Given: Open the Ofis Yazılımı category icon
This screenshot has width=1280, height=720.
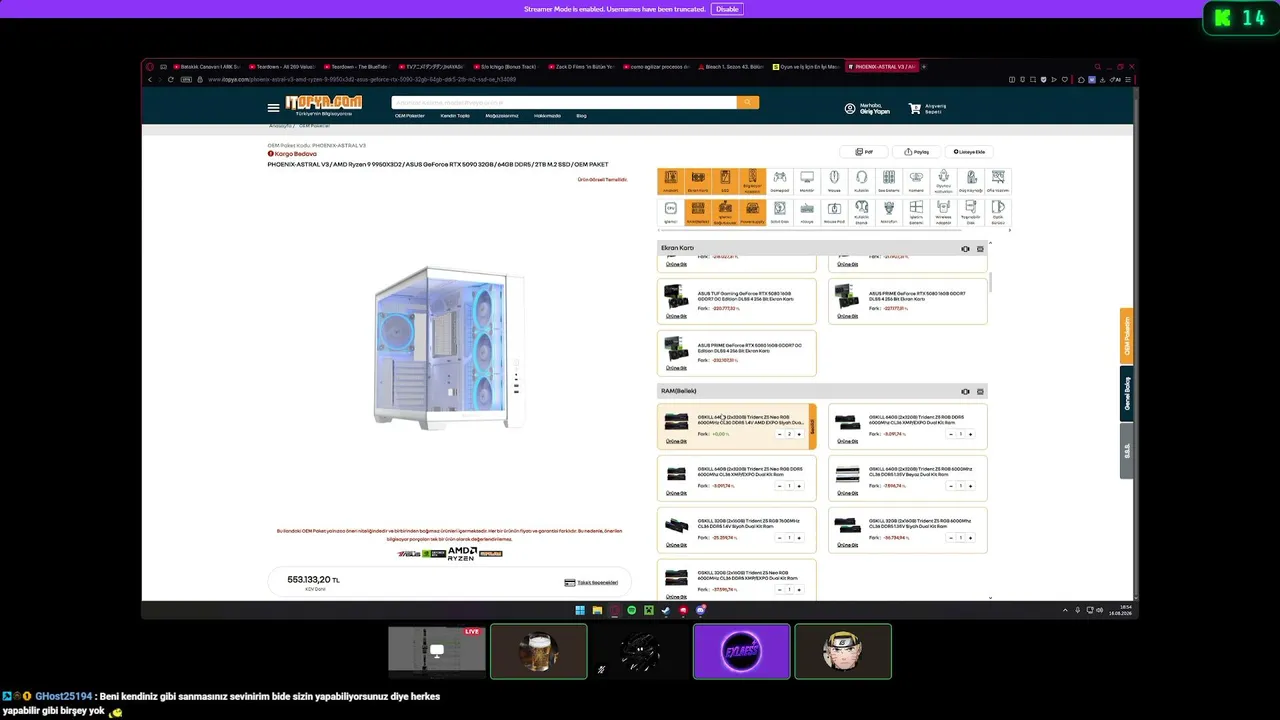Looking at the screenshot, I should tap(998, 181).
